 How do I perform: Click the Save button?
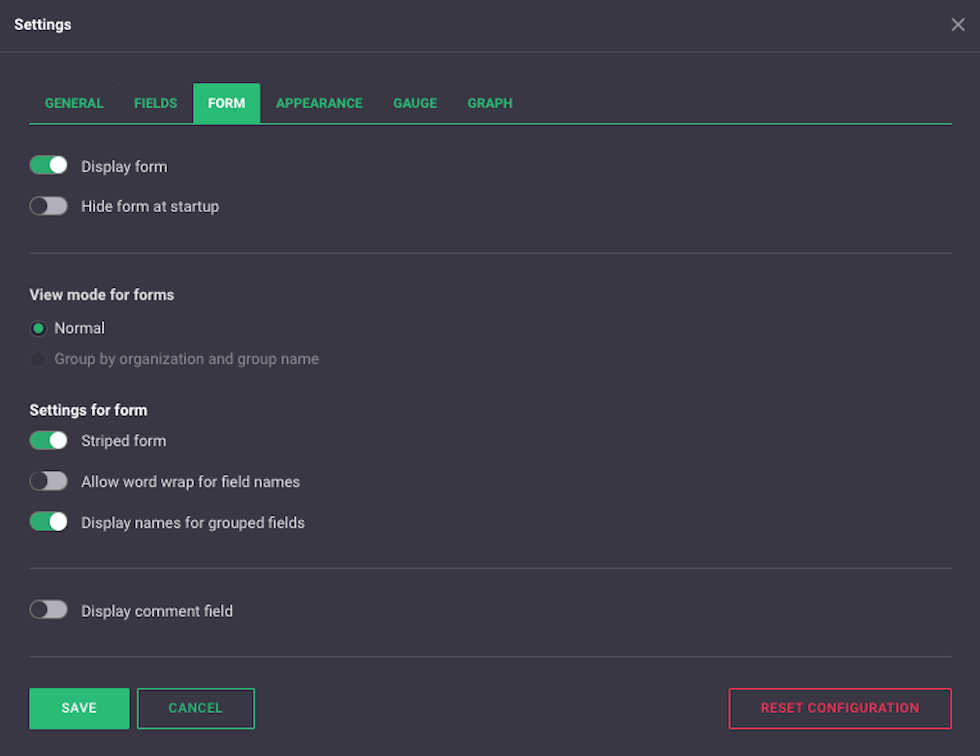tap(79, 708)
